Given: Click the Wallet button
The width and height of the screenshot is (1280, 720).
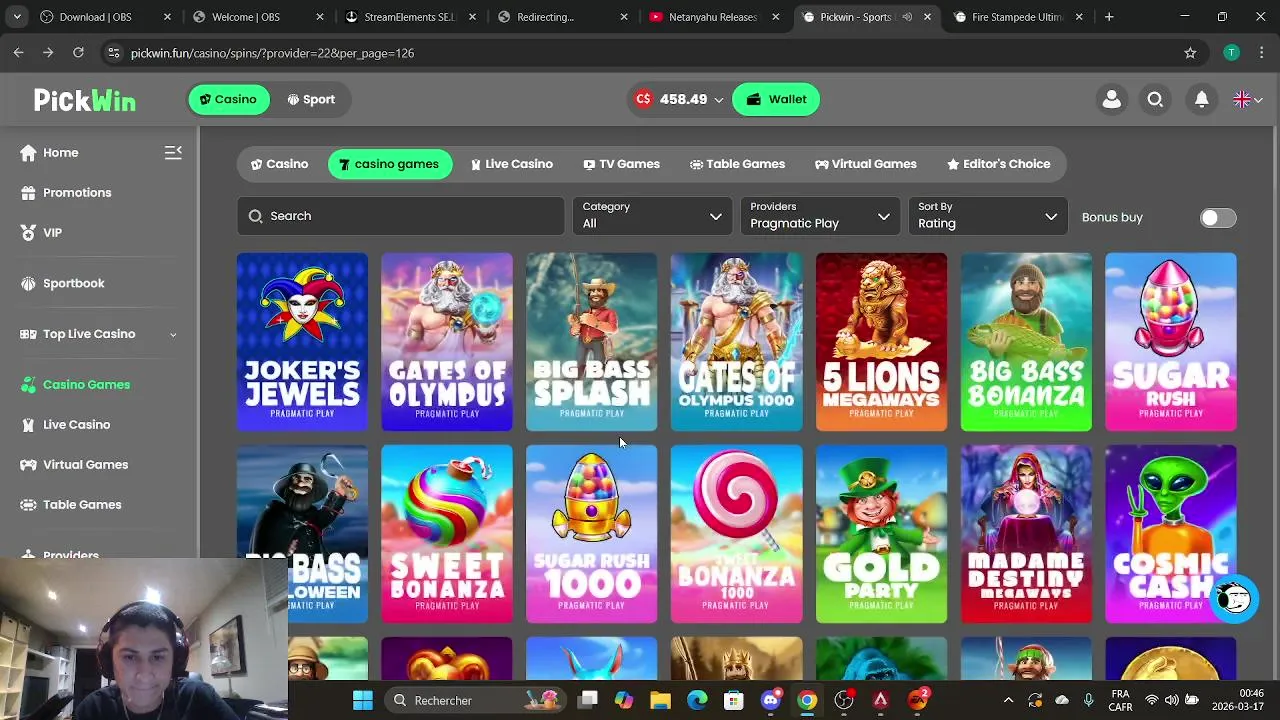Looking at the screenshot, I should pyautogui.click(x=776, y=99).
